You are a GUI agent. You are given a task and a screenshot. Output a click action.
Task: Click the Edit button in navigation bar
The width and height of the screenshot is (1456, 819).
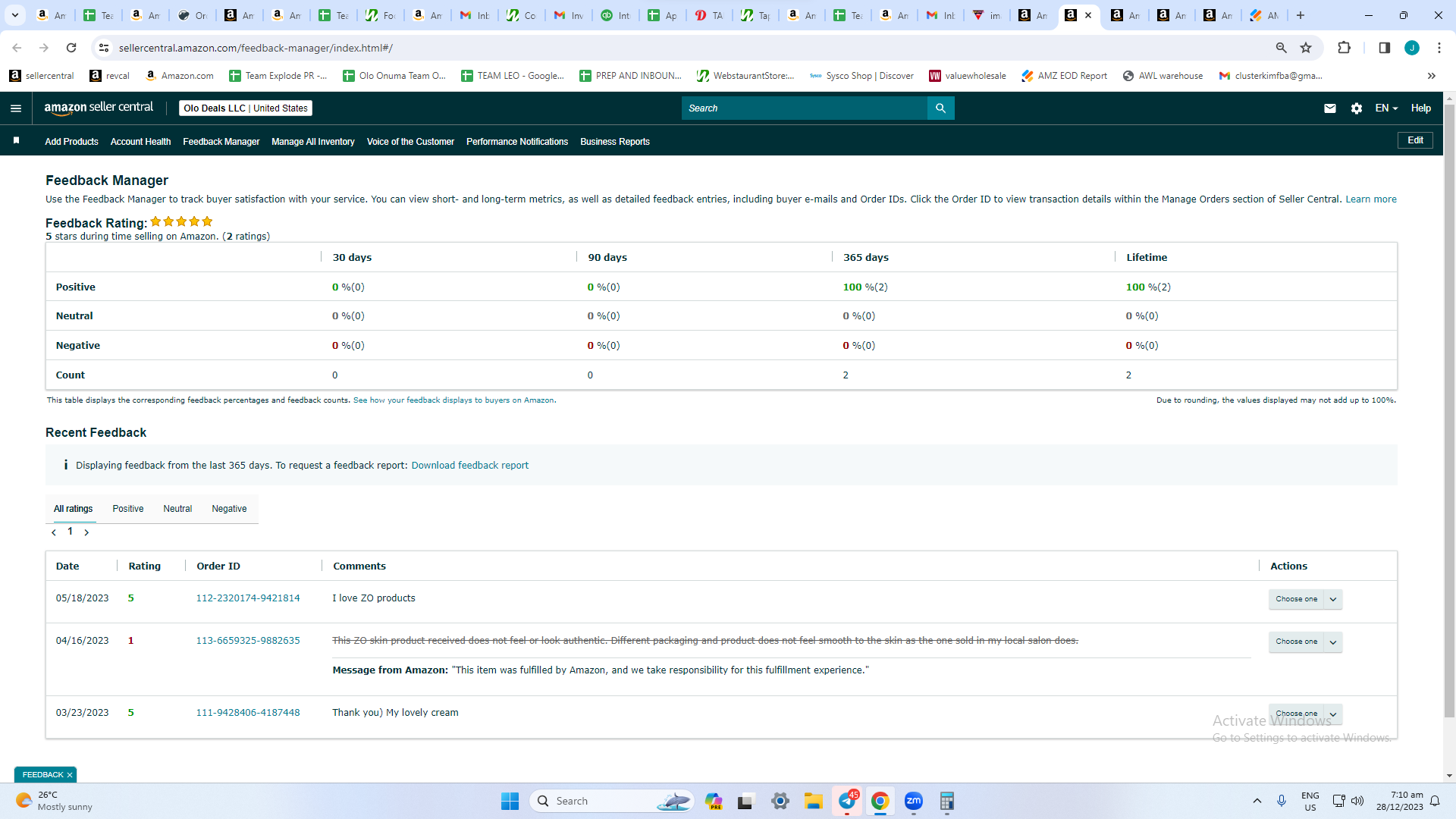pos(1415,140)
